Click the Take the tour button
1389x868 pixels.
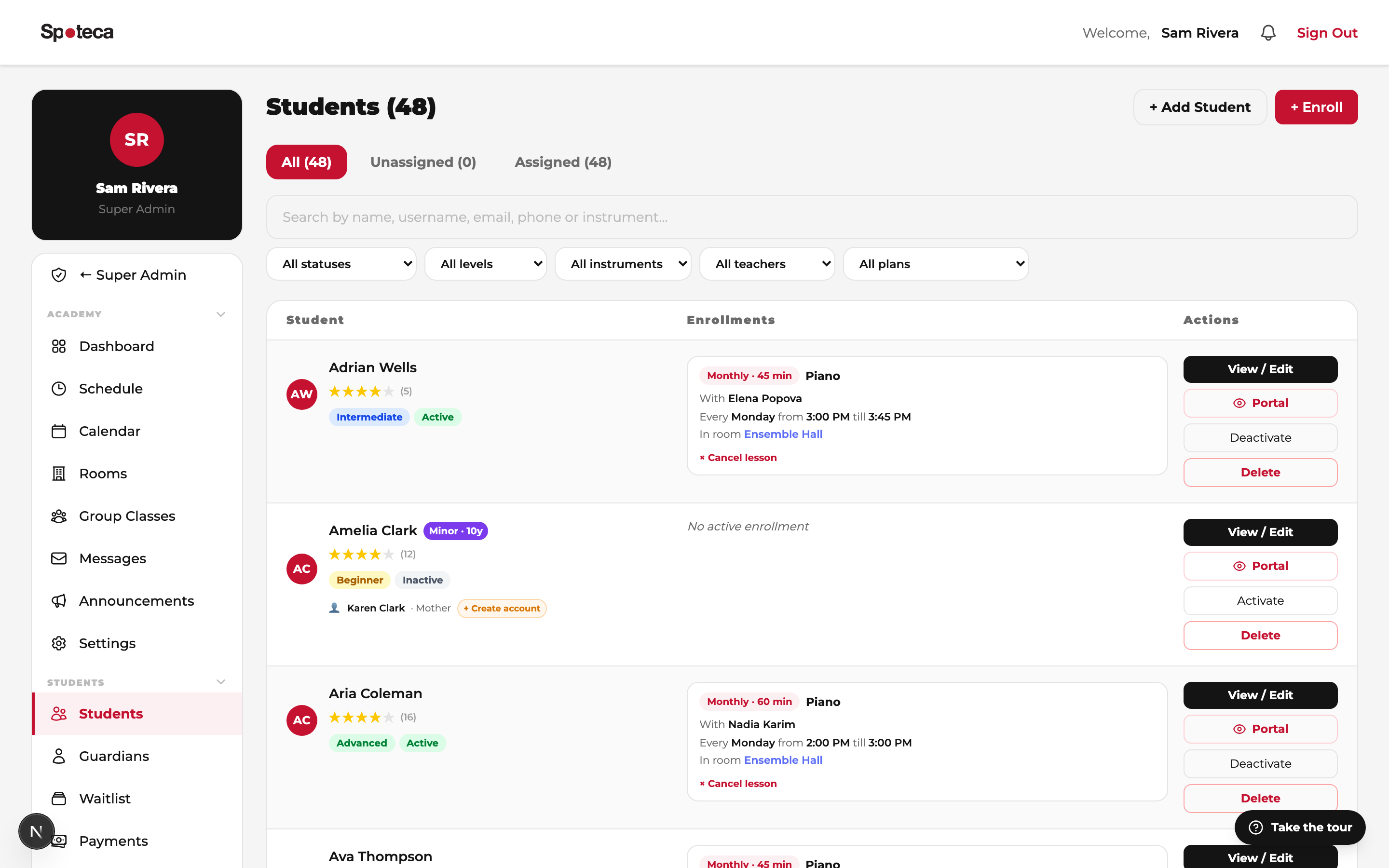[x=1300, y=827]
